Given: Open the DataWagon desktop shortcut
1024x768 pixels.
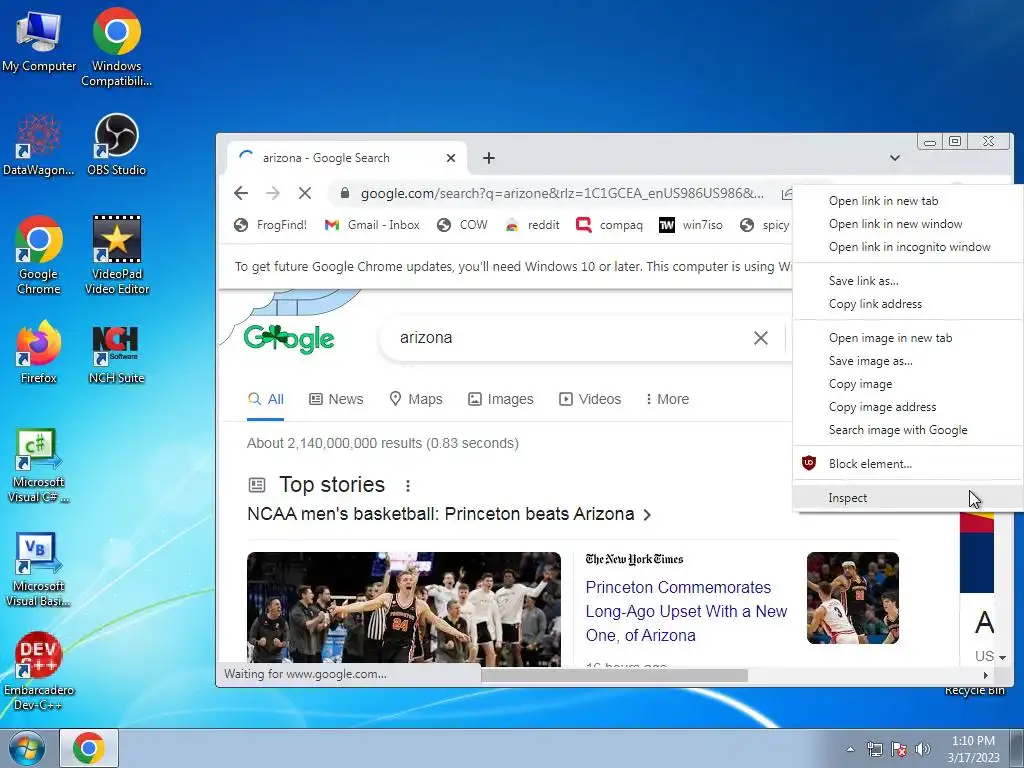Looking at the screenshot, I should (39, 145).
